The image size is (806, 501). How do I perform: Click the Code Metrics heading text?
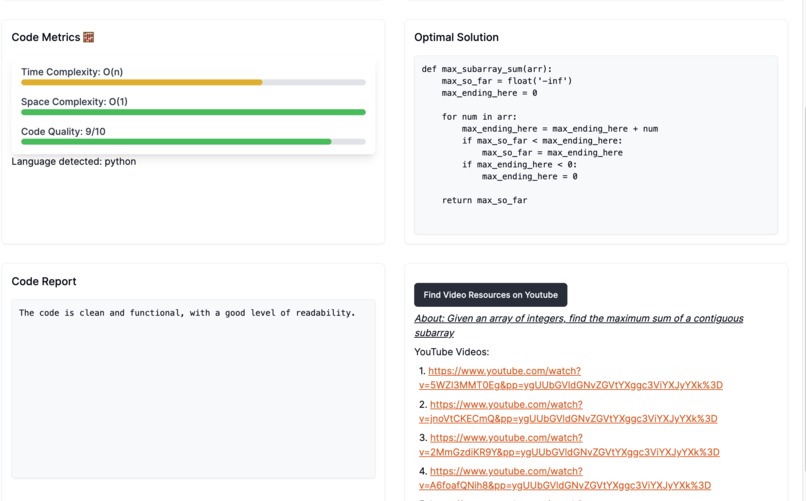click(x=45, y=38)
